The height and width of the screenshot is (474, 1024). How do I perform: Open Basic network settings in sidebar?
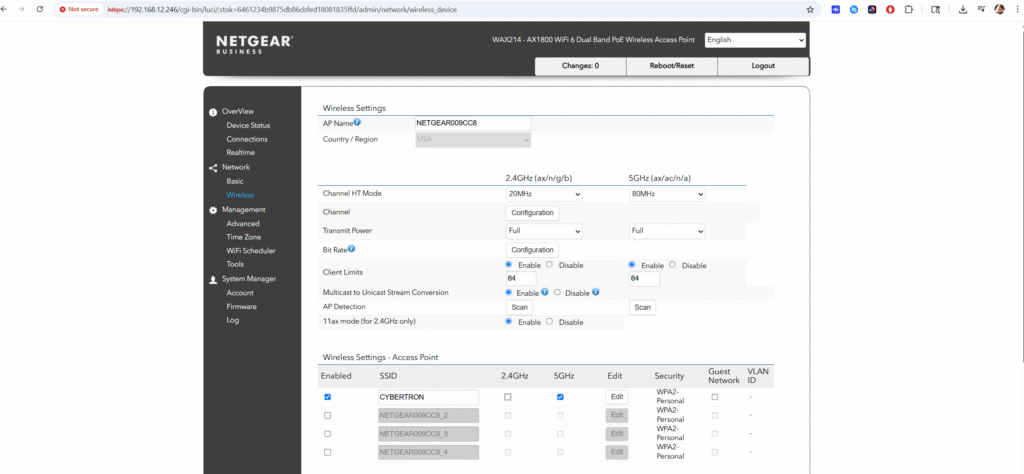tap(234, 181)
